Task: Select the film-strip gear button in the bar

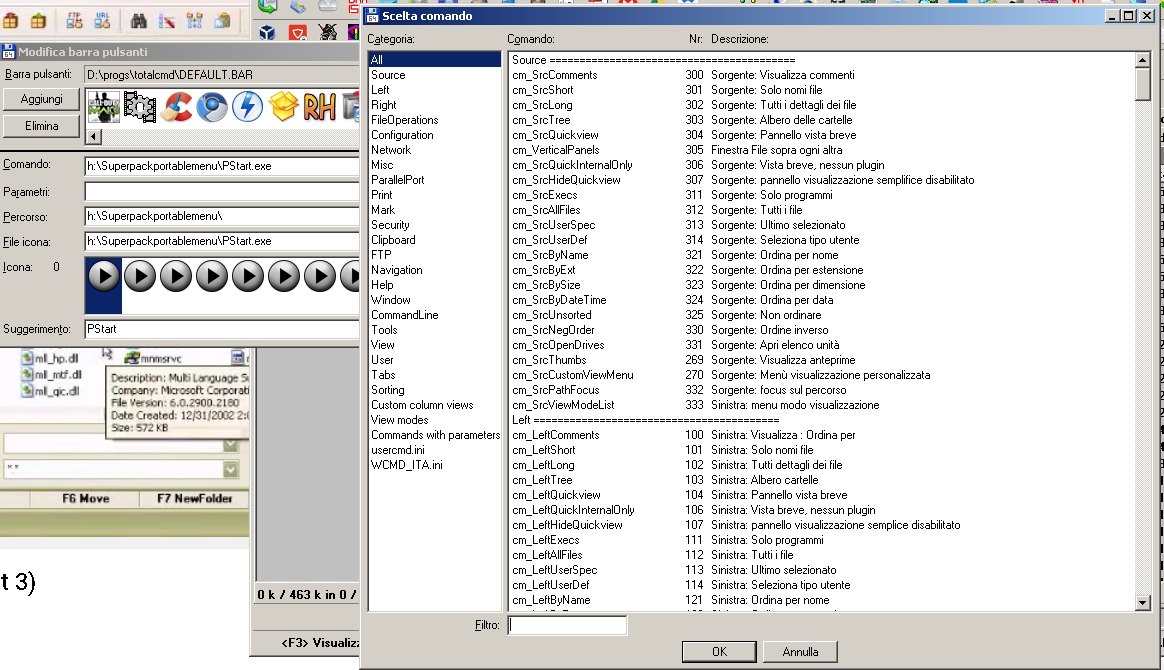Action: [140, 107]
